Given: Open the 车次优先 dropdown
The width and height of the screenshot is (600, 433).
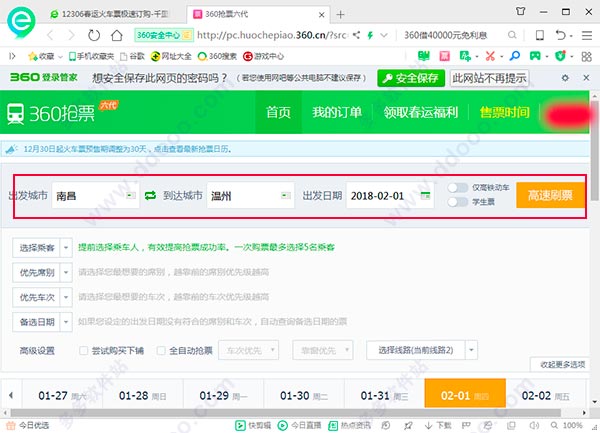Looking at the screenshot, I should (248, 350).
